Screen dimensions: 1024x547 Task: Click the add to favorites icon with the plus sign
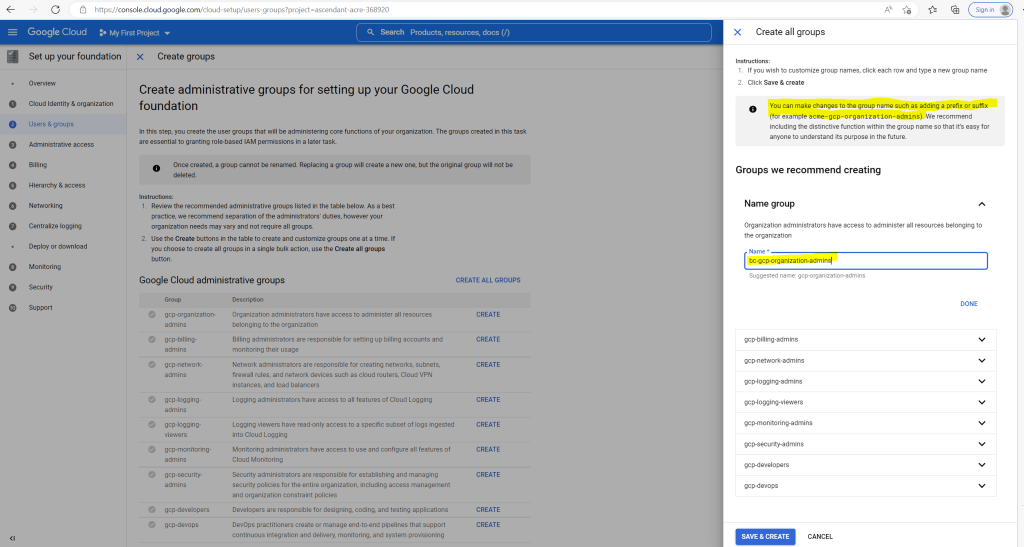(907, 10)
